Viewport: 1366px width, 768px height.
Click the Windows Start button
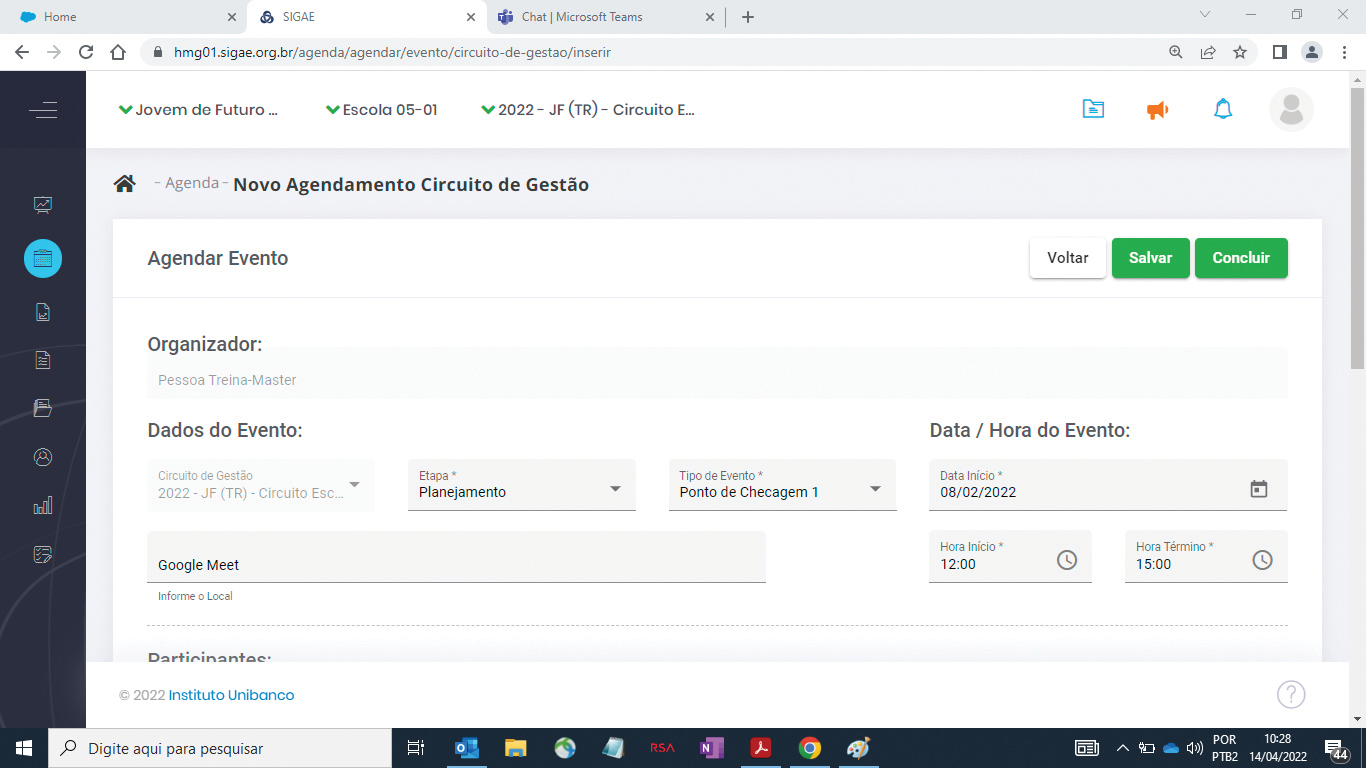click(24, 748)
